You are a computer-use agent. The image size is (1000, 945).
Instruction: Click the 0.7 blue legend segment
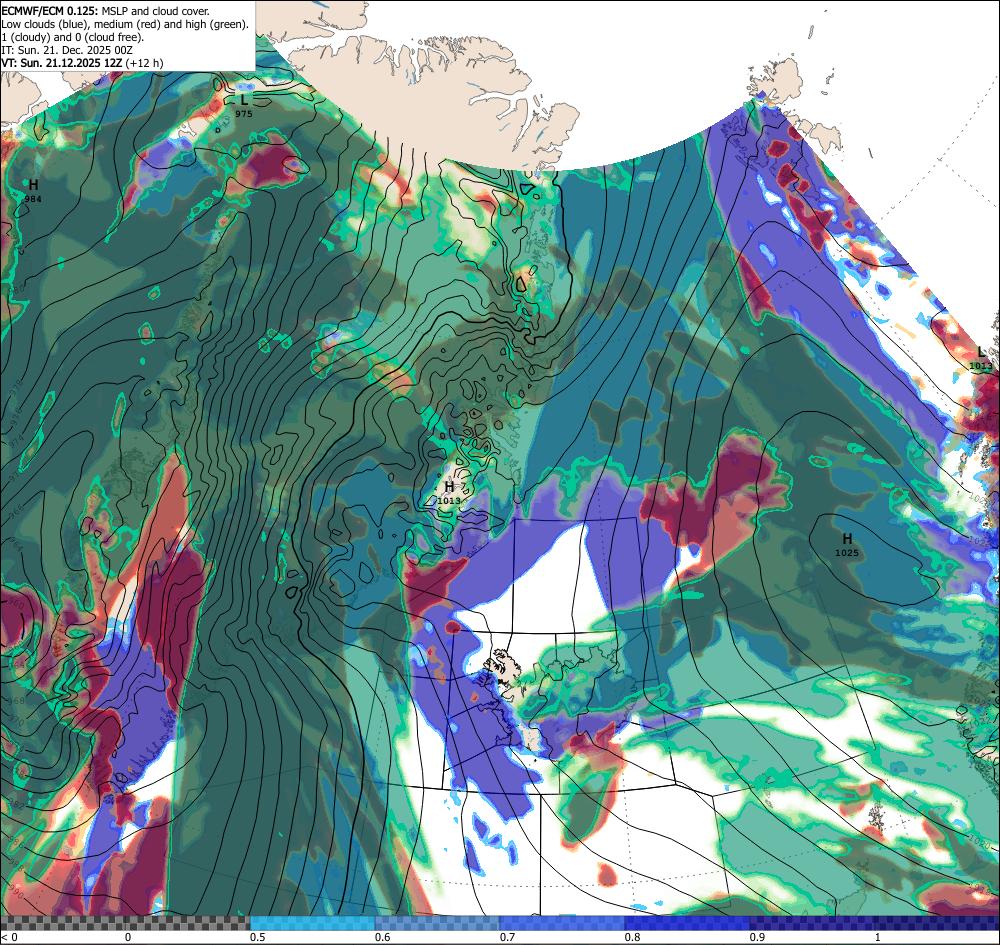point(562,923)
